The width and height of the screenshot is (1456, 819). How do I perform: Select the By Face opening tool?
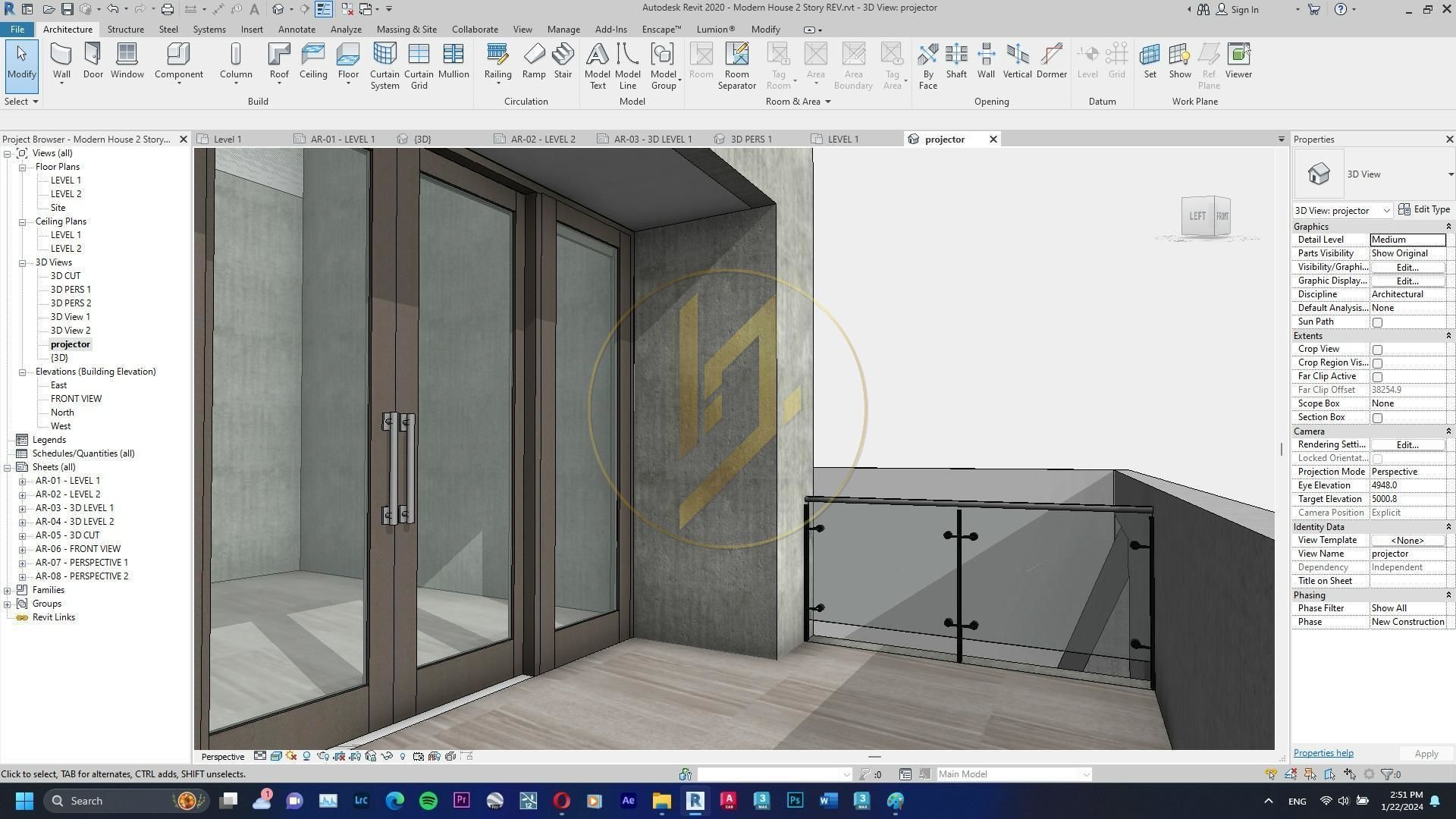(928, 67)
